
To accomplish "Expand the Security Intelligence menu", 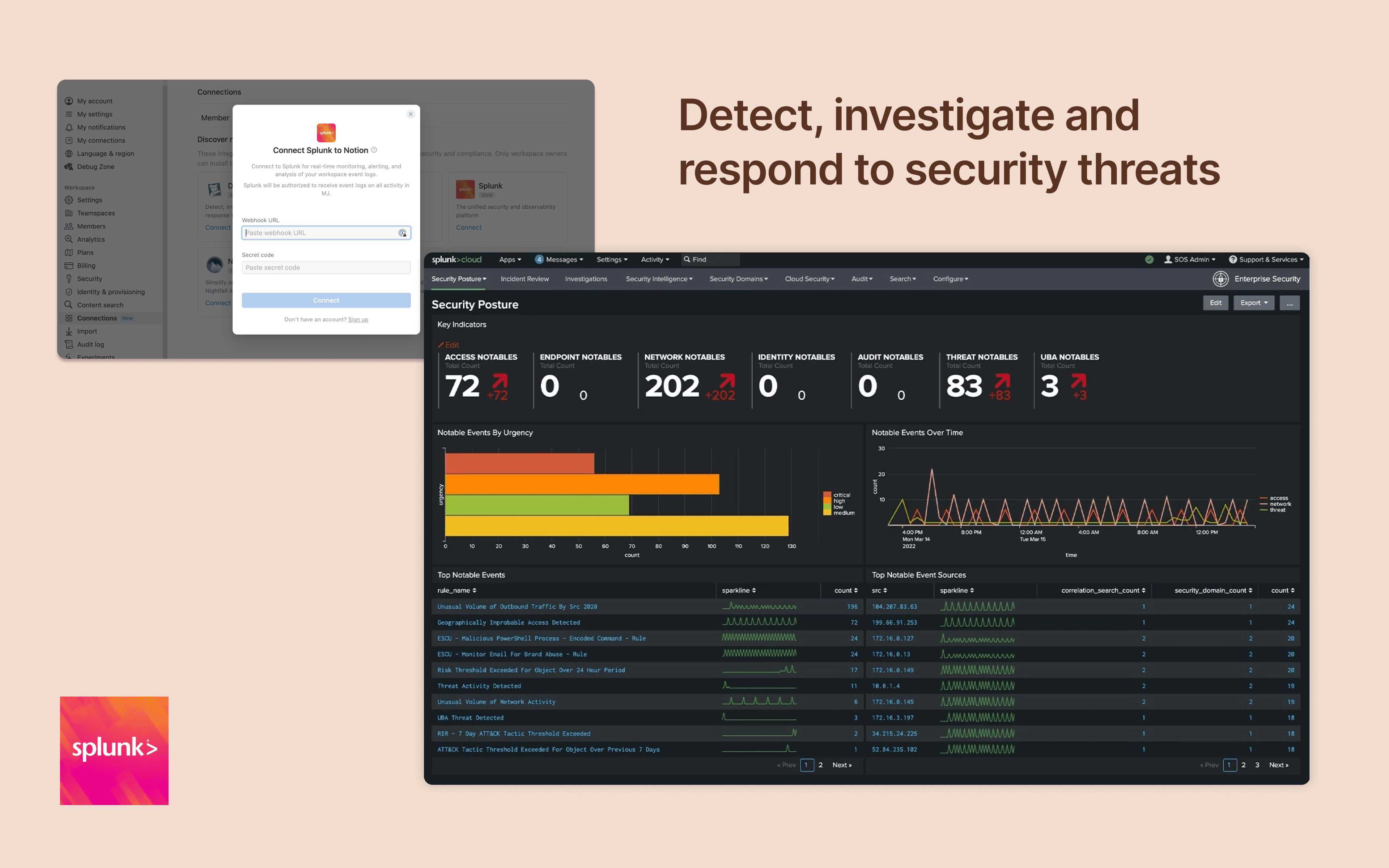I will pos(659,279).
